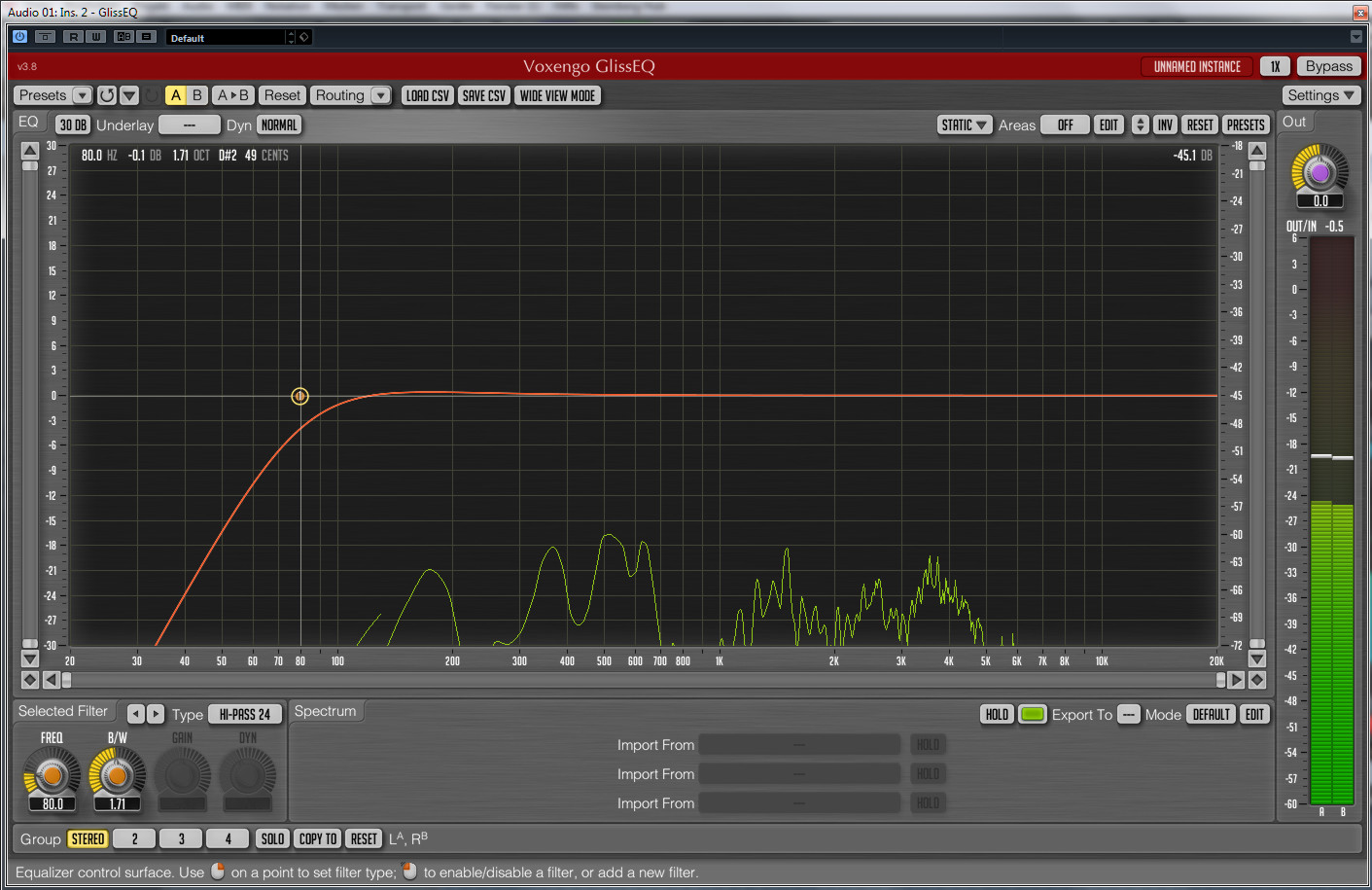The height and width of the screenshot is (890, 1372).
Task: Click the left scale scroll-down arrow
Action: 30,659
